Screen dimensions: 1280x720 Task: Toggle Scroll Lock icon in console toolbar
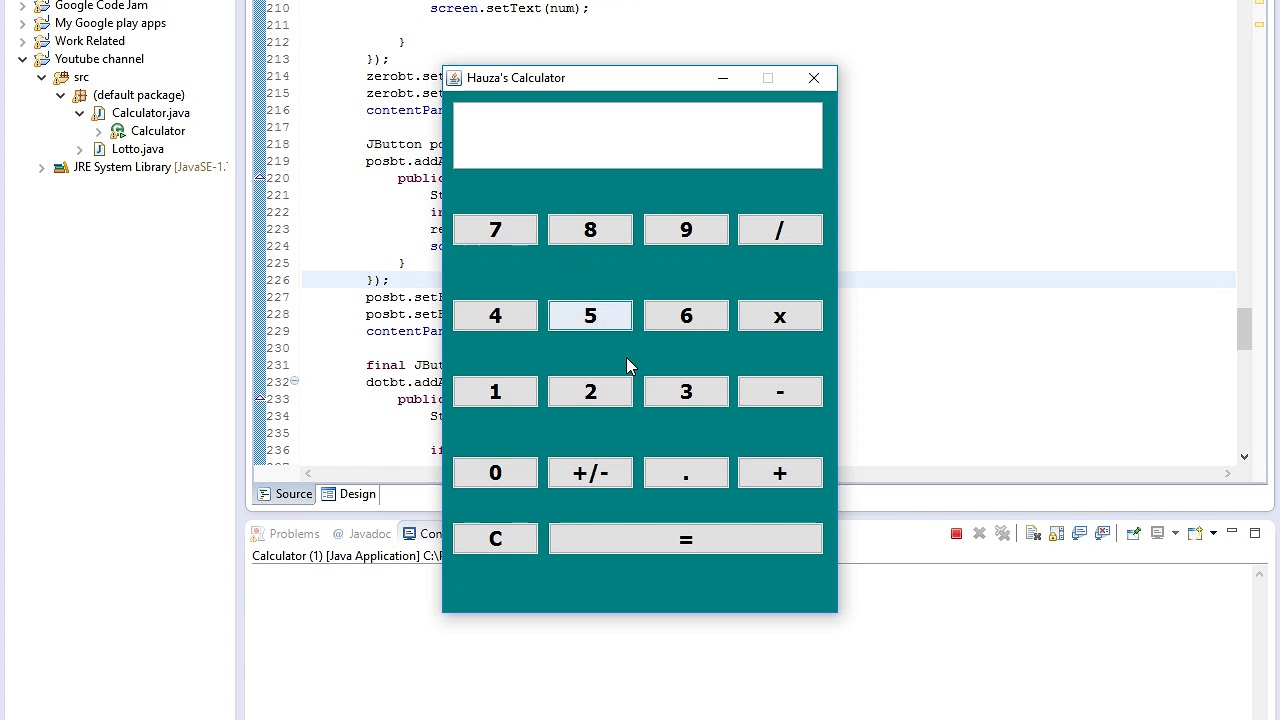tap(1056, 534)
